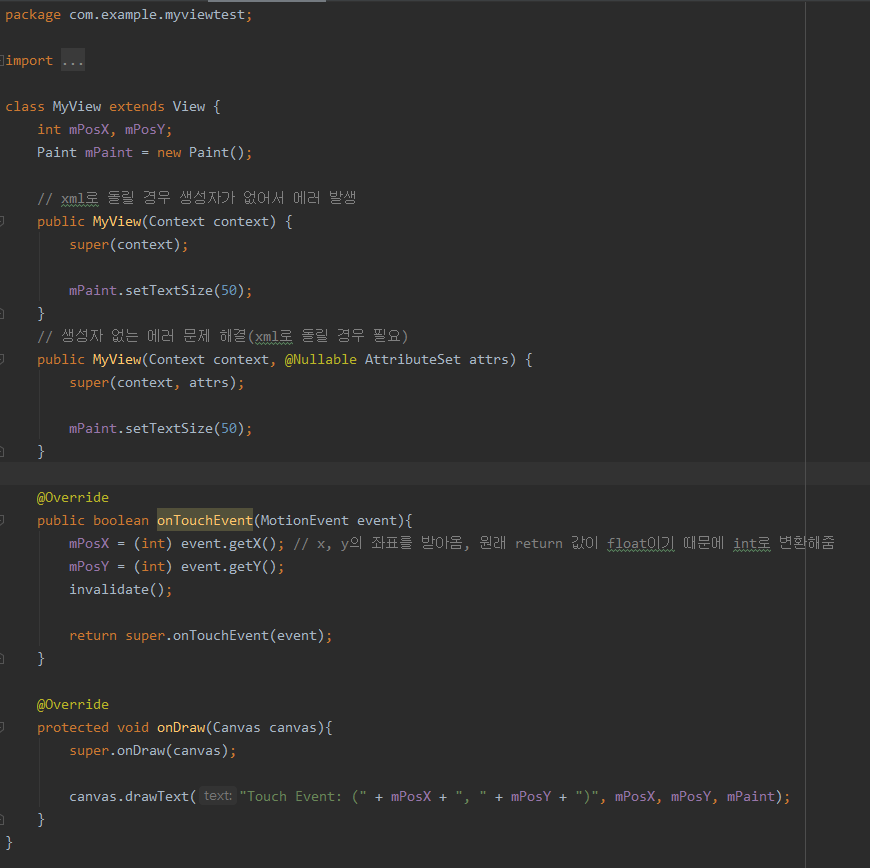Click "public boolean" before onTouchEvent
Image resolution: width=870 pixels, height=868 pixels.
tap(93, 521)
